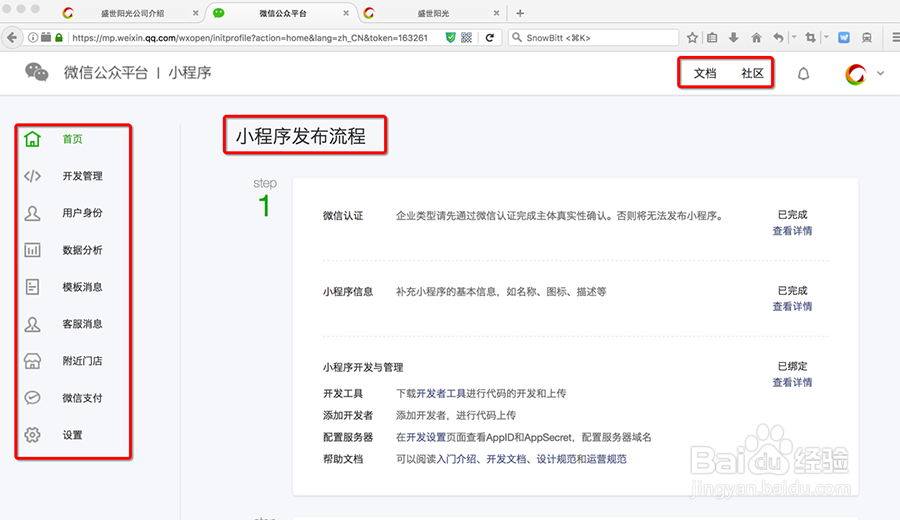The image size is (900, 520).
Task: Click the 微信公众平台 header title
Action: [x=106, y=73]
